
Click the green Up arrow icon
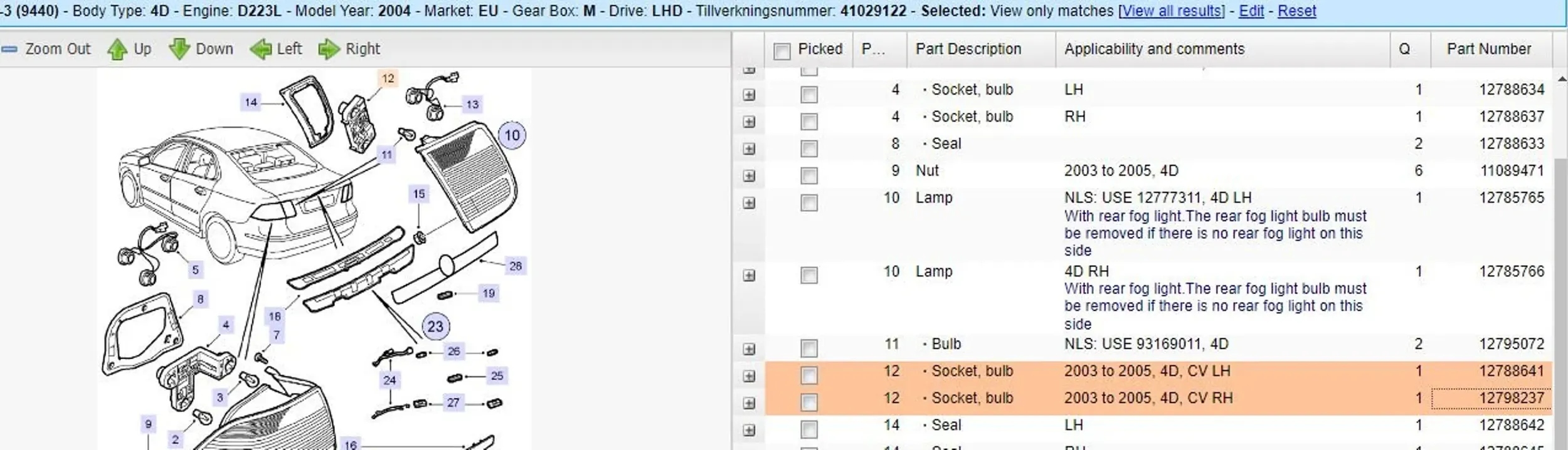[117, 49]
